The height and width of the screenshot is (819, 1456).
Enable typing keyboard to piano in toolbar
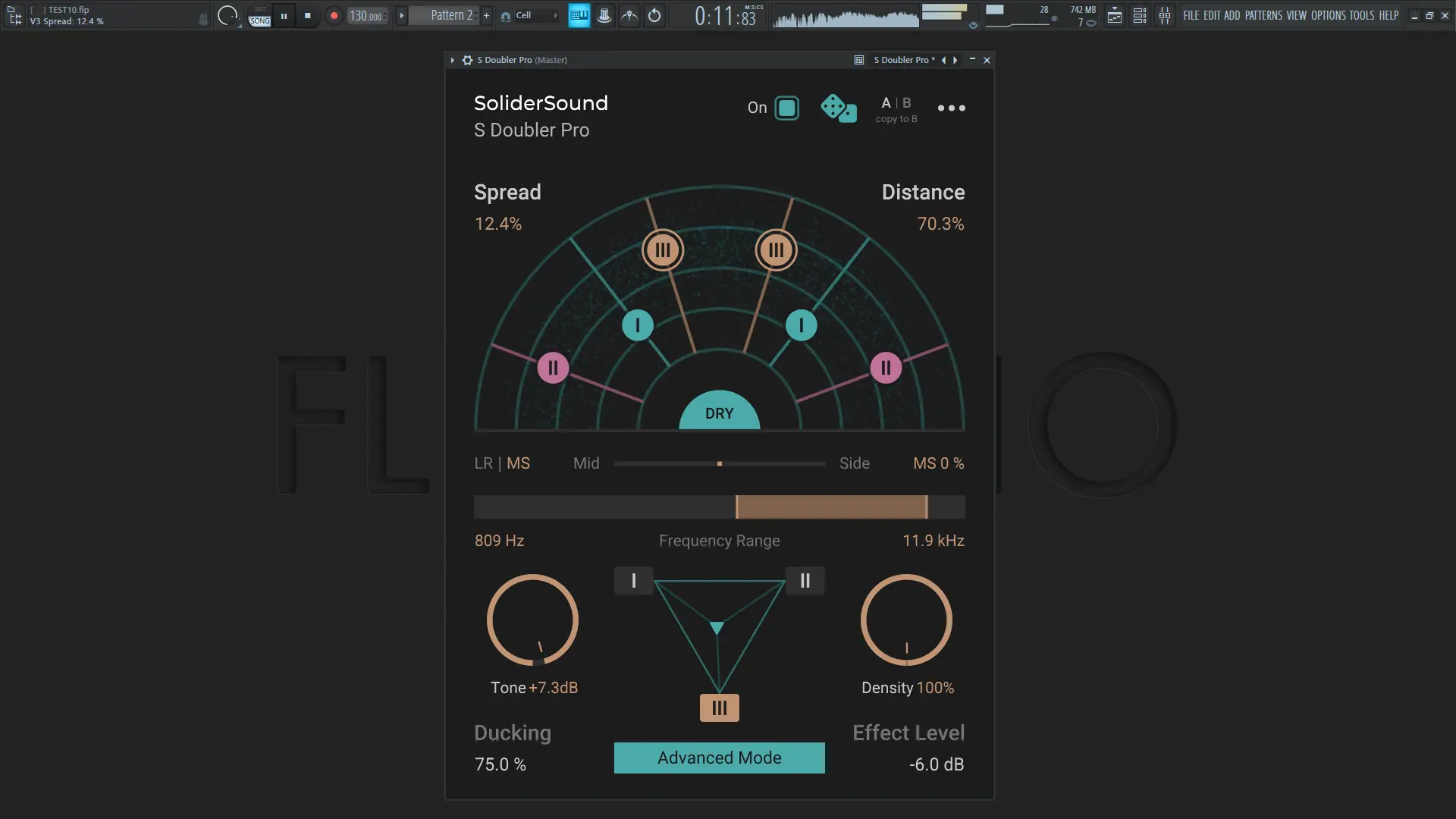(x=579, y=15)
